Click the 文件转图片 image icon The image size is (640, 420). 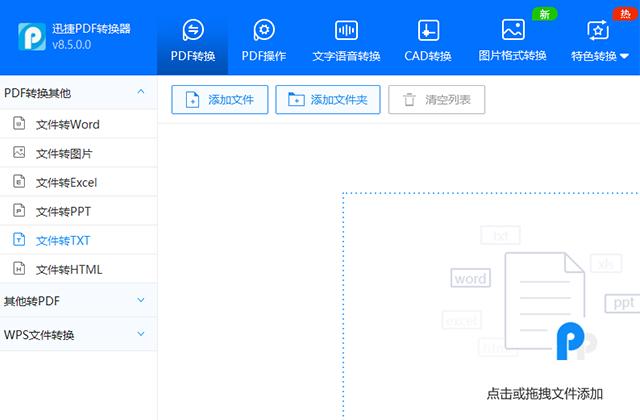(19, 152)
